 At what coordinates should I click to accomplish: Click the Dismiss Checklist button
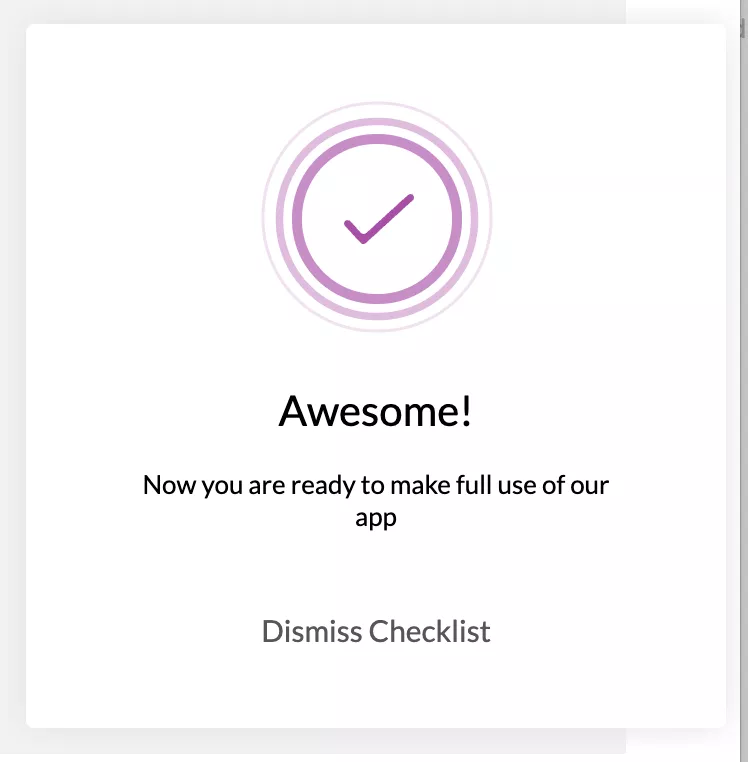click(376, 631)
